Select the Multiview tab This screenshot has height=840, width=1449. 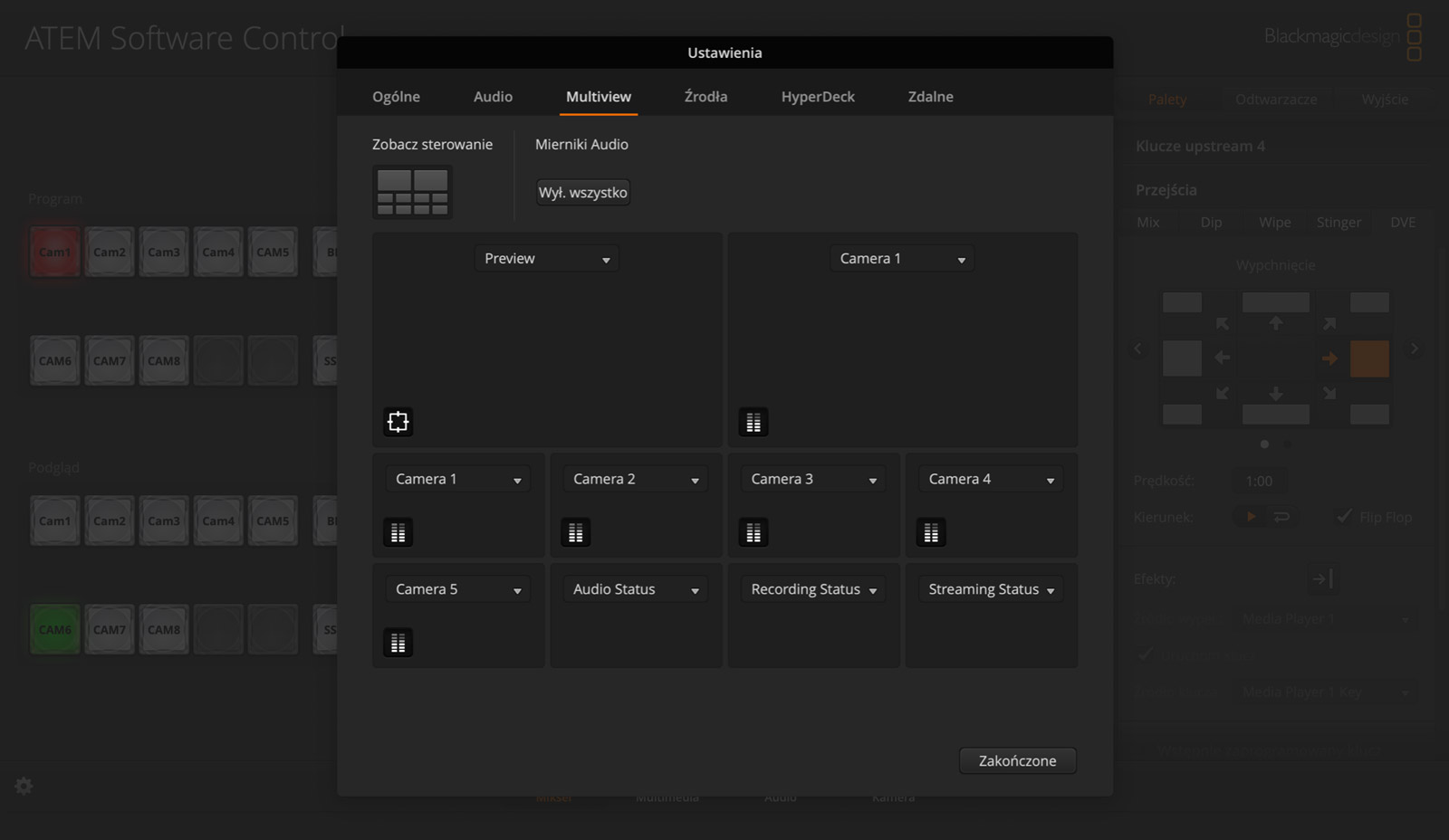point(599,97)
